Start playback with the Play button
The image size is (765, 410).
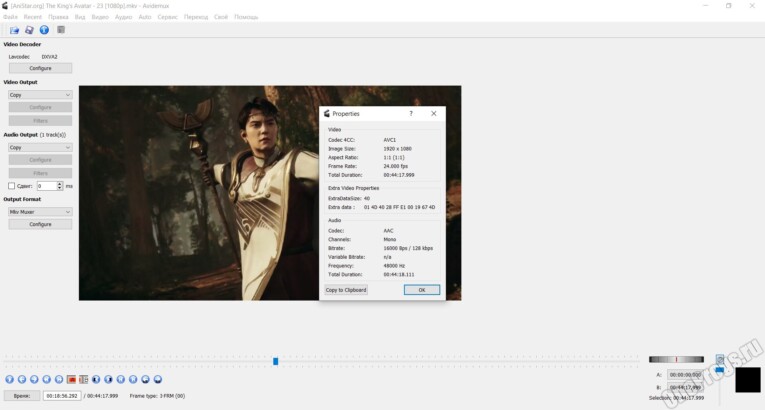(x=9, y=379)
